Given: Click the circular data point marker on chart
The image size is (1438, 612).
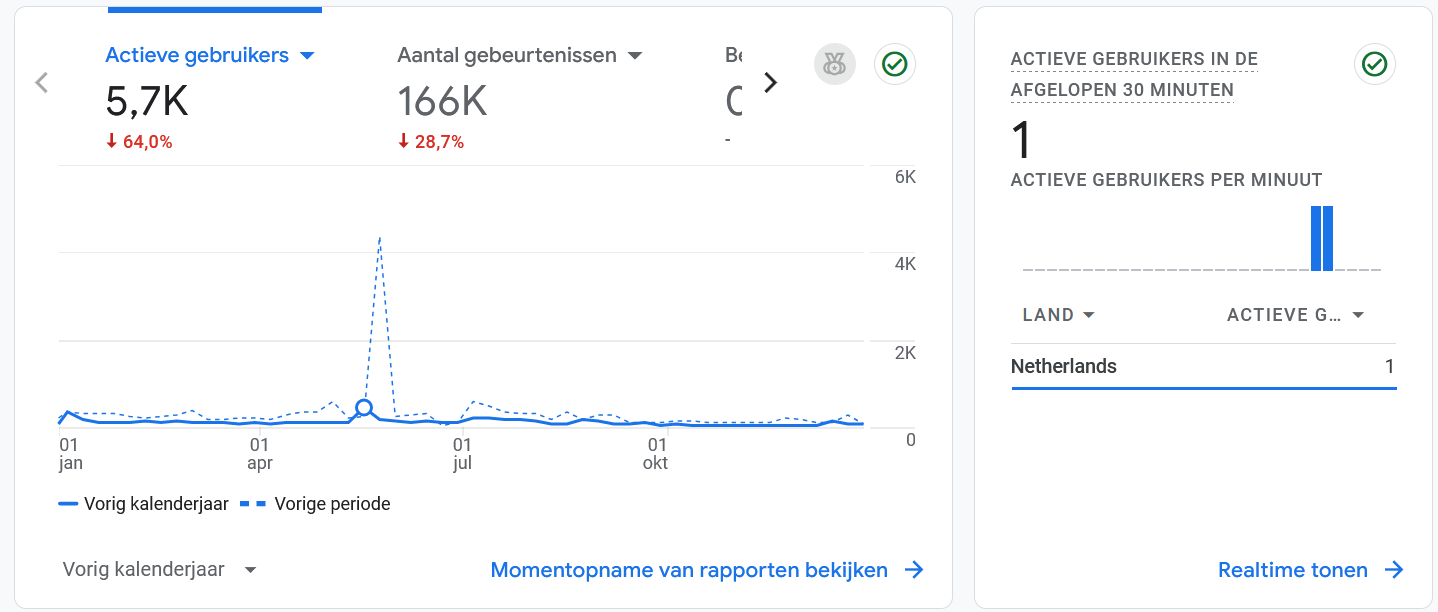Looking at the screenshot, I should [365, 408].
